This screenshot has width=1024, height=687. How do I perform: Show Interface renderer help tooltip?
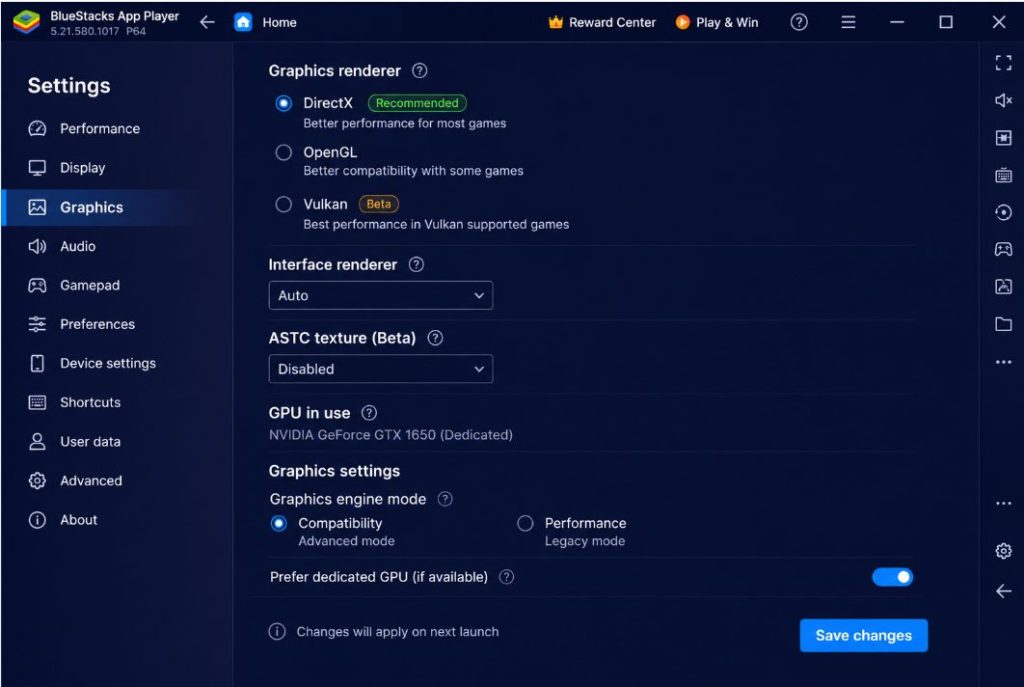pos(416,264)
